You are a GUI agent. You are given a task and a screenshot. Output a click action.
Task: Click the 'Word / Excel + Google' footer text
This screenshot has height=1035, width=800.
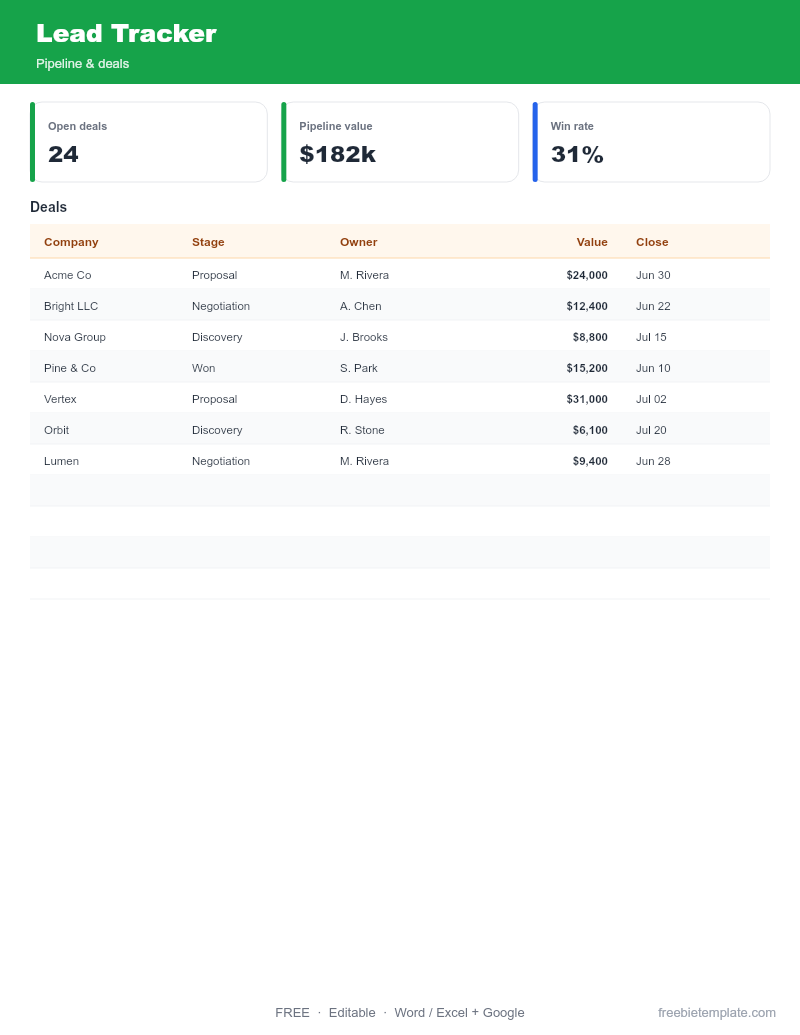pos(459,1013)
